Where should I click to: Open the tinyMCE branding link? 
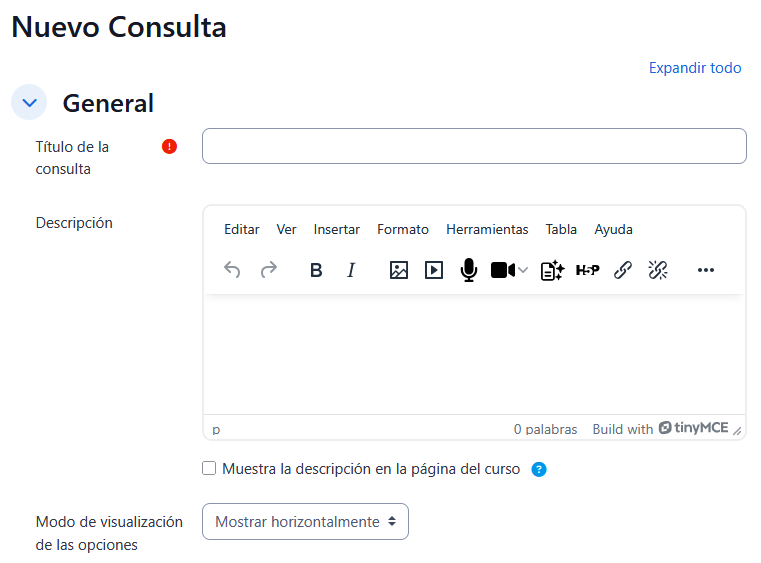coord(694,429)
